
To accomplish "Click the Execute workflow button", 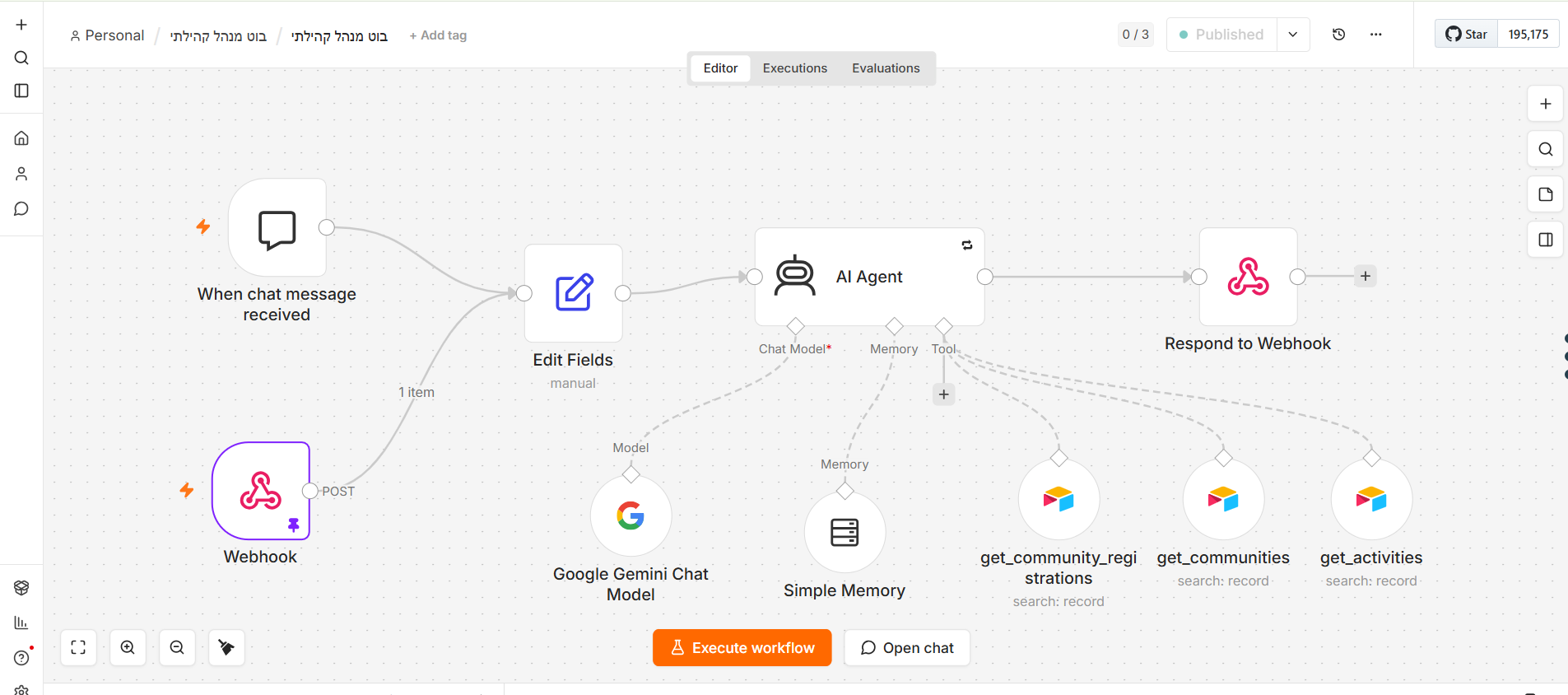I will [742, 648].
